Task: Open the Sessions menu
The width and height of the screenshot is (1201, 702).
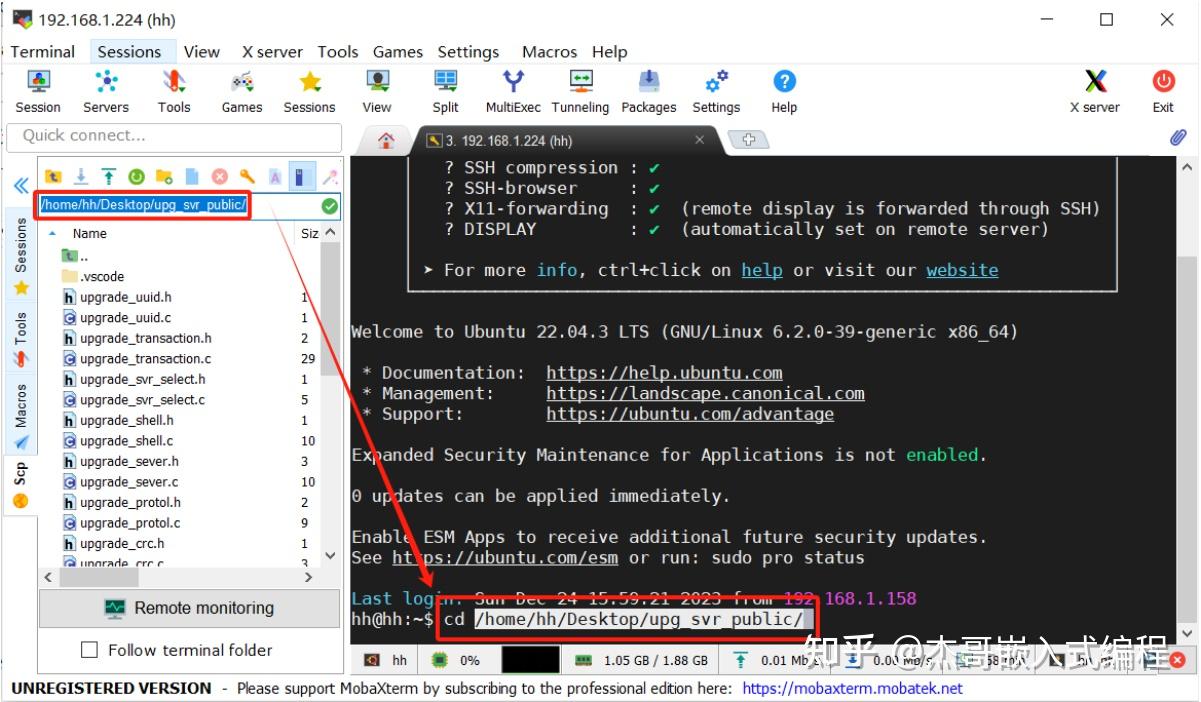Action: 132,51
